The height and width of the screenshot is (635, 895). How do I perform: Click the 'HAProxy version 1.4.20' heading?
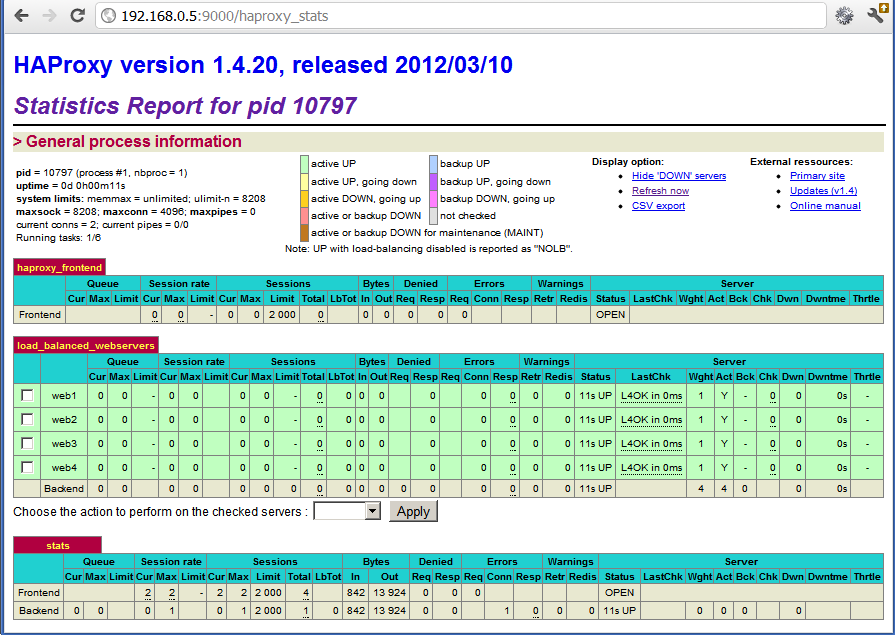click(263, 65)
